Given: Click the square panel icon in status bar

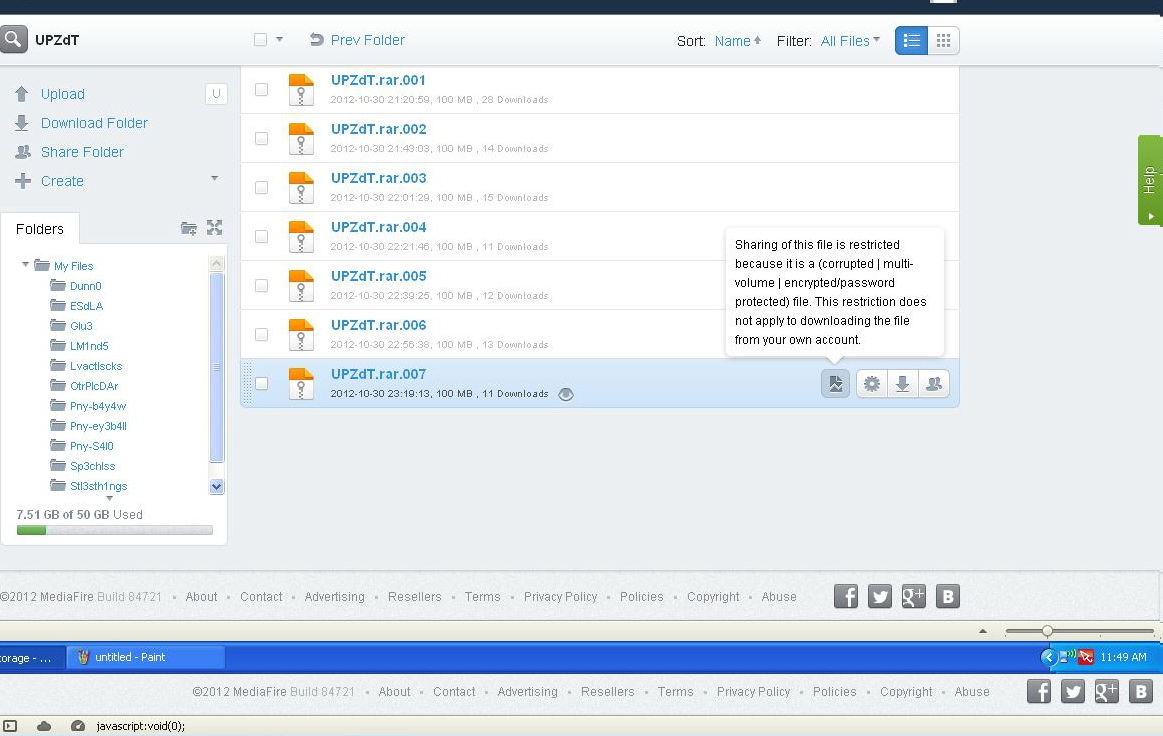Looking at the screenshot, I should (x=10, y=726).
